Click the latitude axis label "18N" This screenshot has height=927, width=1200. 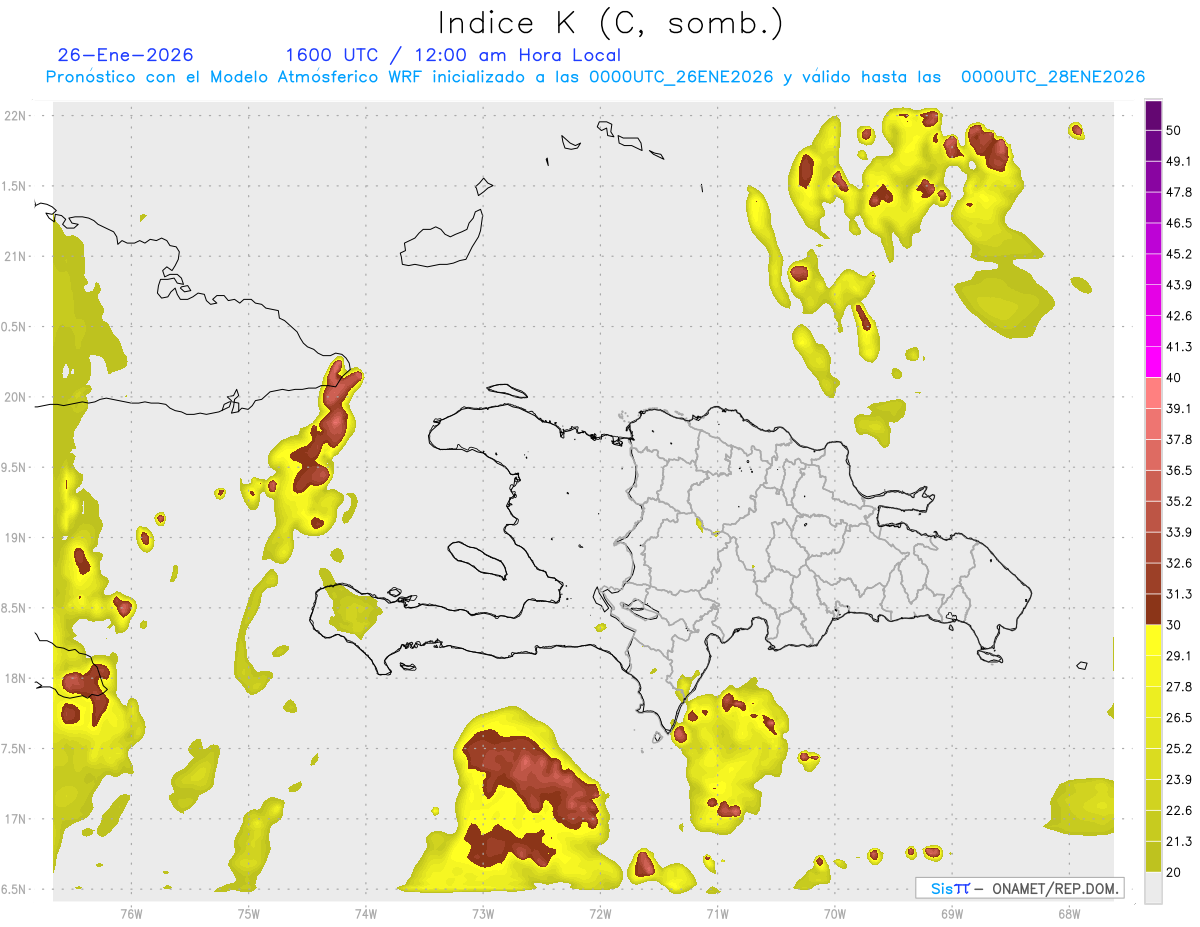(x=17, y=679)
